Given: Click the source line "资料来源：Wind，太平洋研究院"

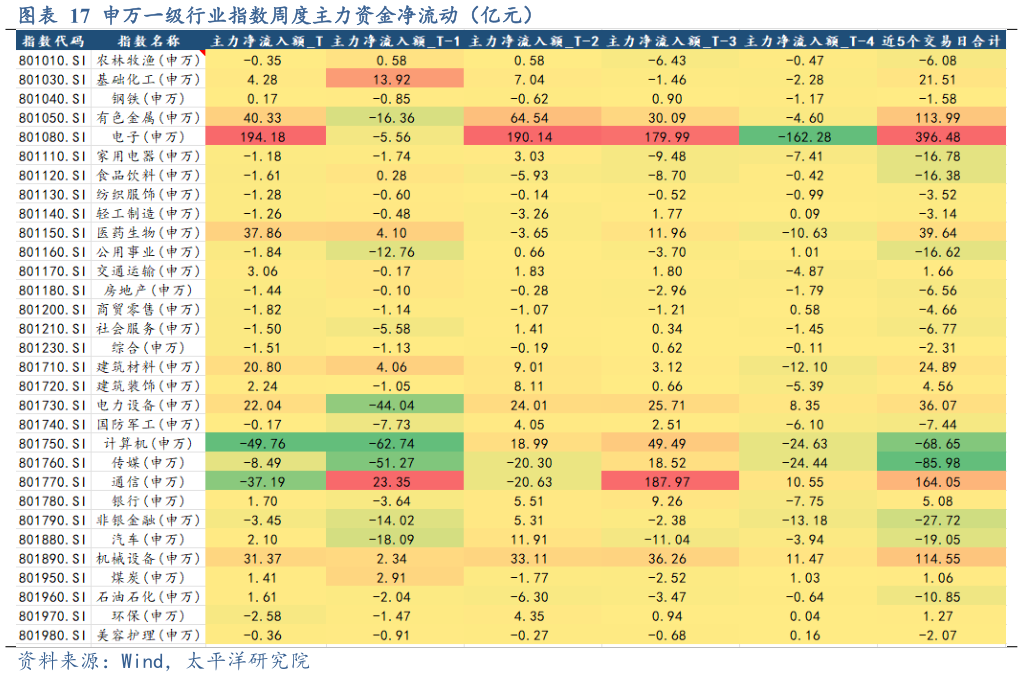Looking at the screenshot, I should pos(163,661).
